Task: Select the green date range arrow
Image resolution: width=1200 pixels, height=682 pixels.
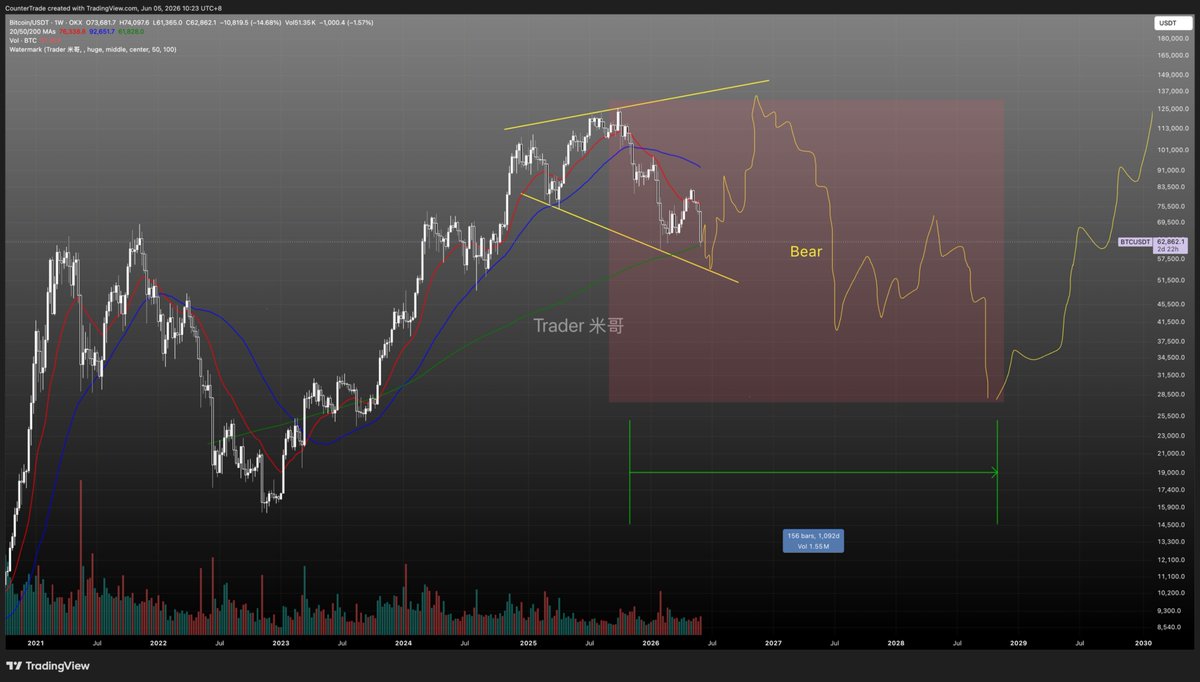Action: coord(813,472)
